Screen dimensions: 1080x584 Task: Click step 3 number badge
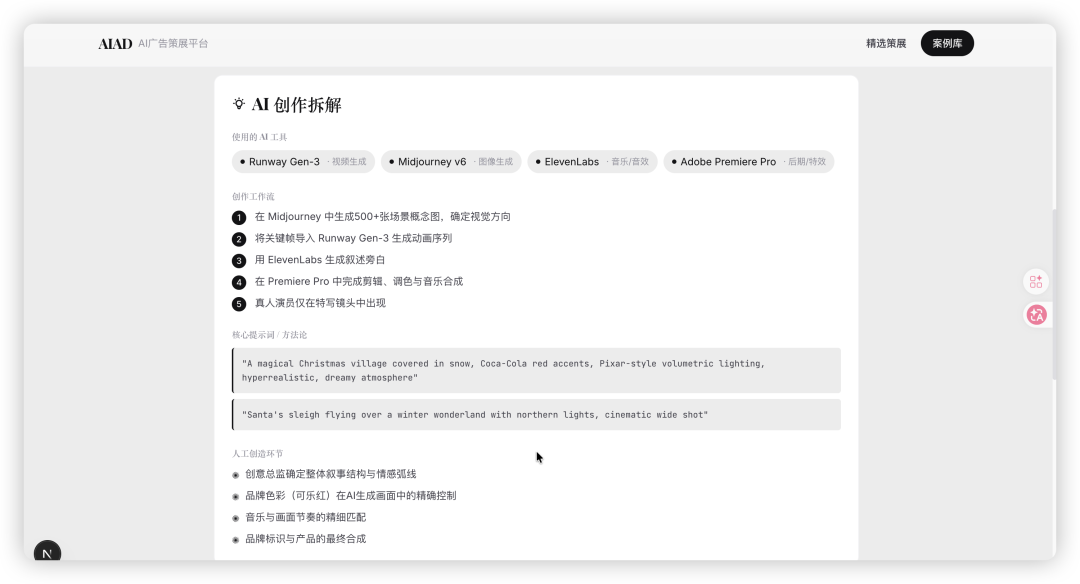pos(239,261)
